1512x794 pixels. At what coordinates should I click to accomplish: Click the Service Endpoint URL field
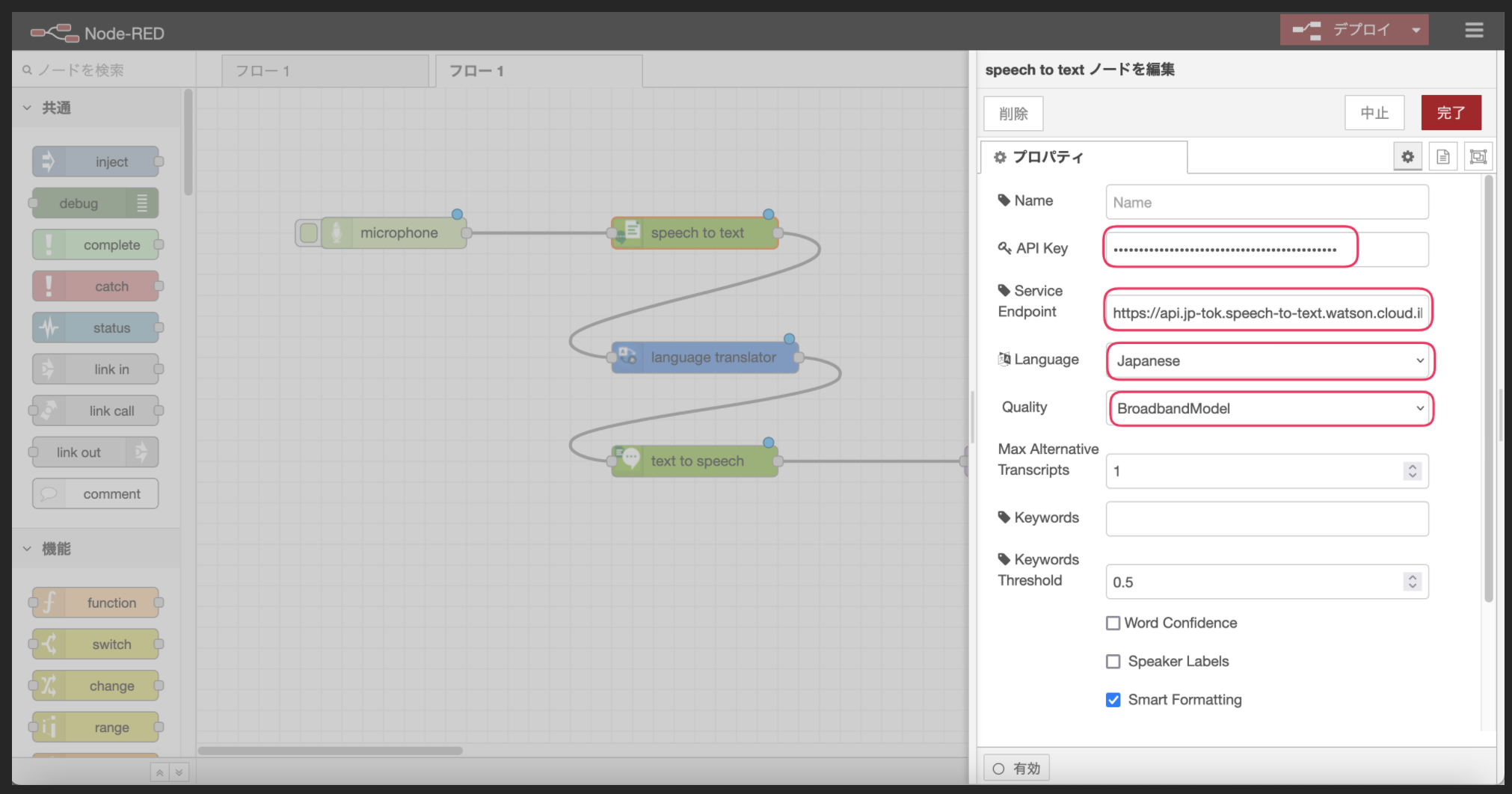point(1267,313)
